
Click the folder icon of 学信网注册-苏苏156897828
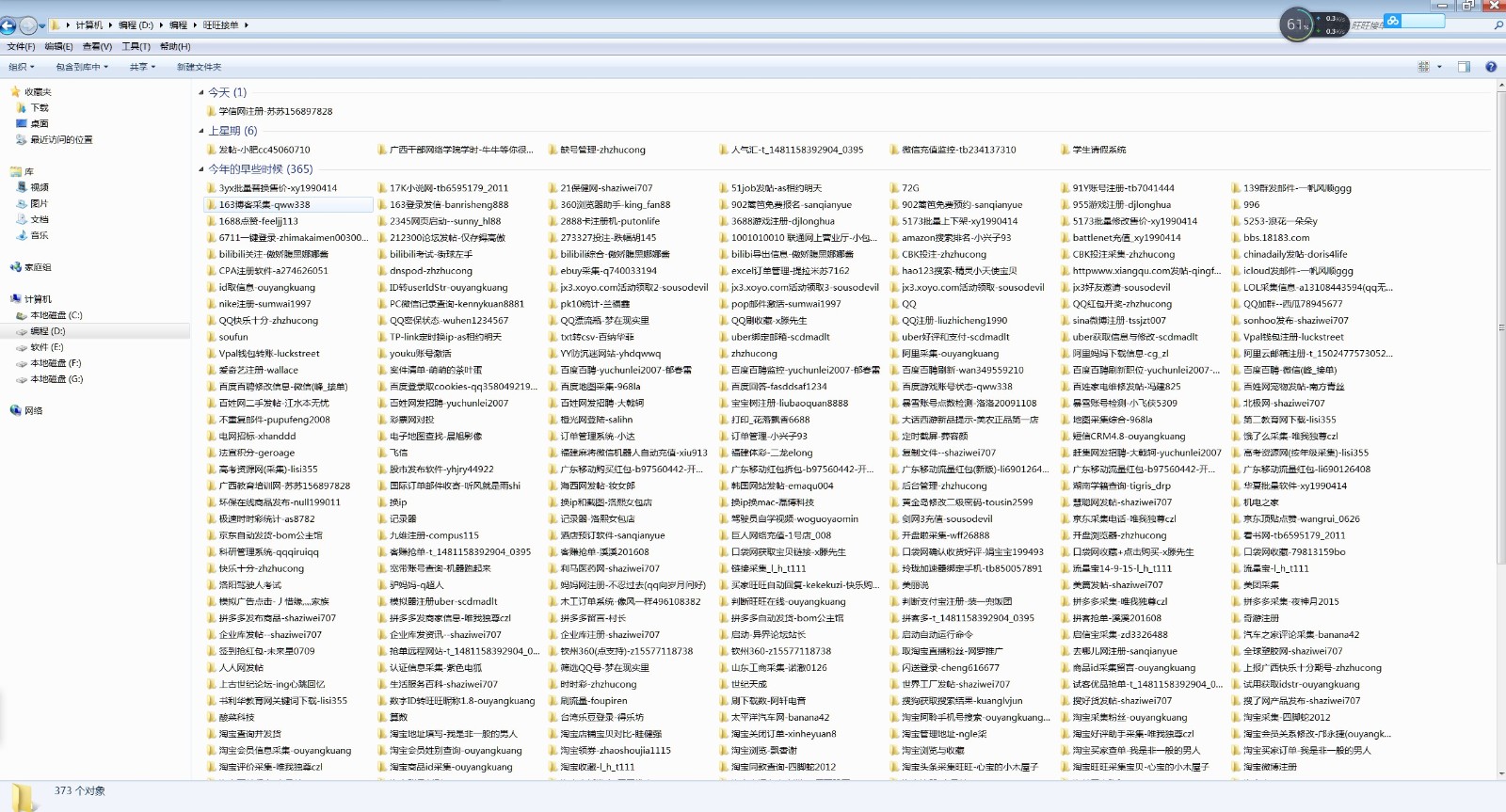click(211, 111)
